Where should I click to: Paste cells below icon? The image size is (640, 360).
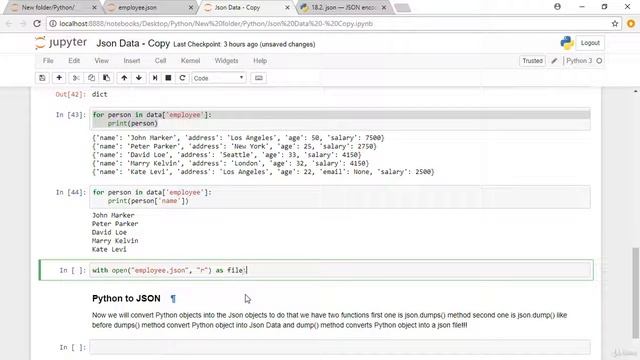[x=107, y=78]
